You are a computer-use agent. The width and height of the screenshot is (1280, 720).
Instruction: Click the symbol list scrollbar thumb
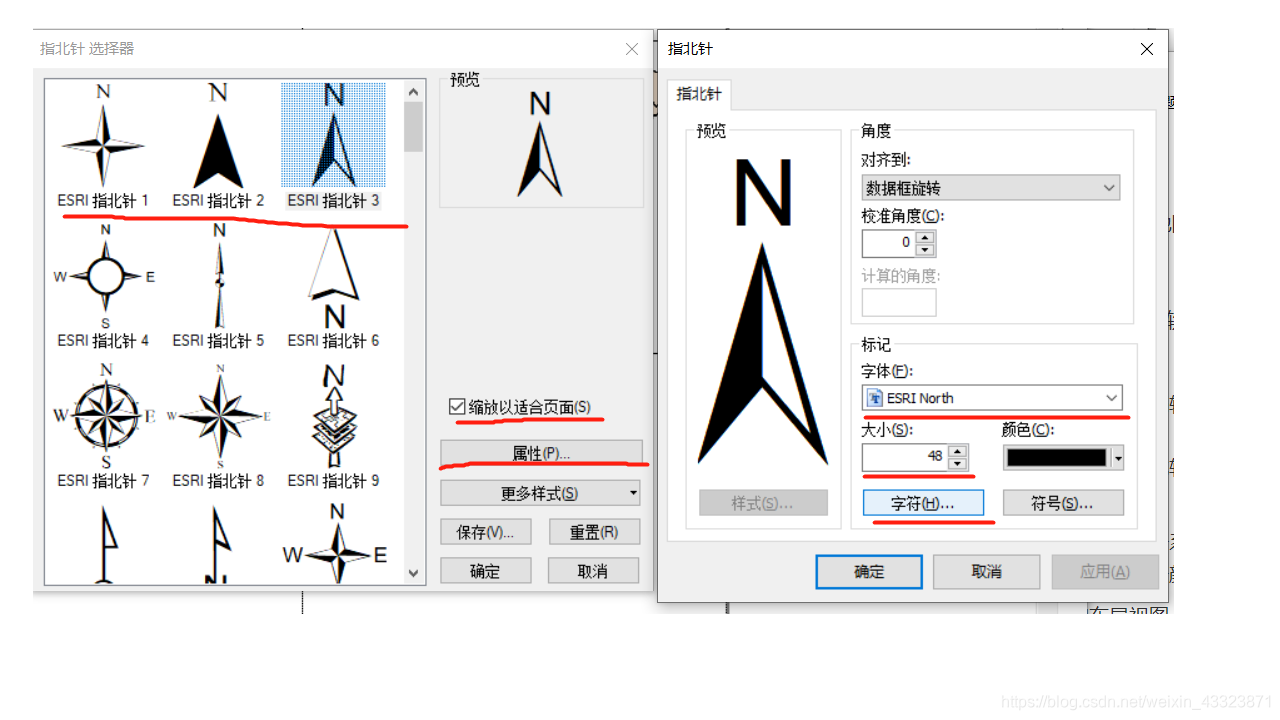pos(414,127)
